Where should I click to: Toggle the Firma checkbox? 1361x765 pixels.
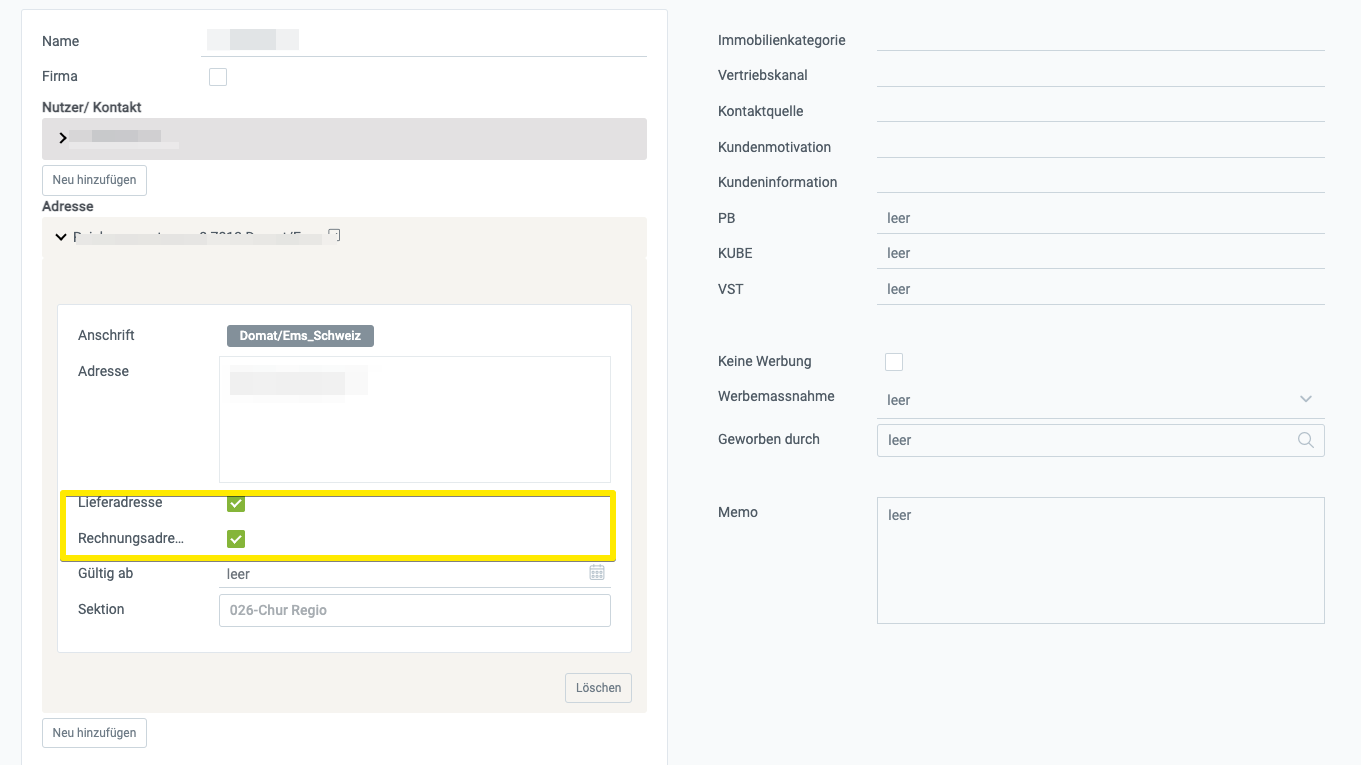click(x=218, y=77)
